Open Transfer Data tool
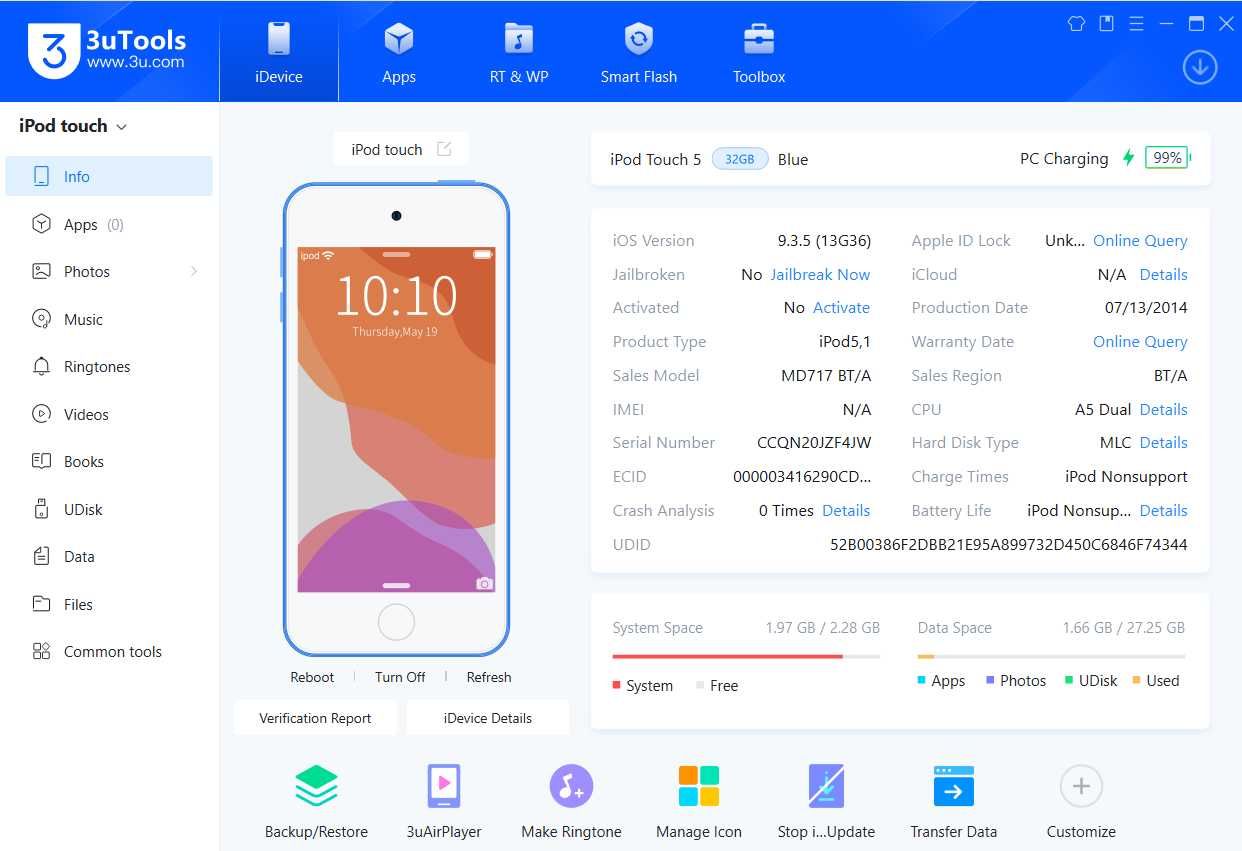This screenshot has width=1242, height=851. pyautogui.click(x=954, y=800)
